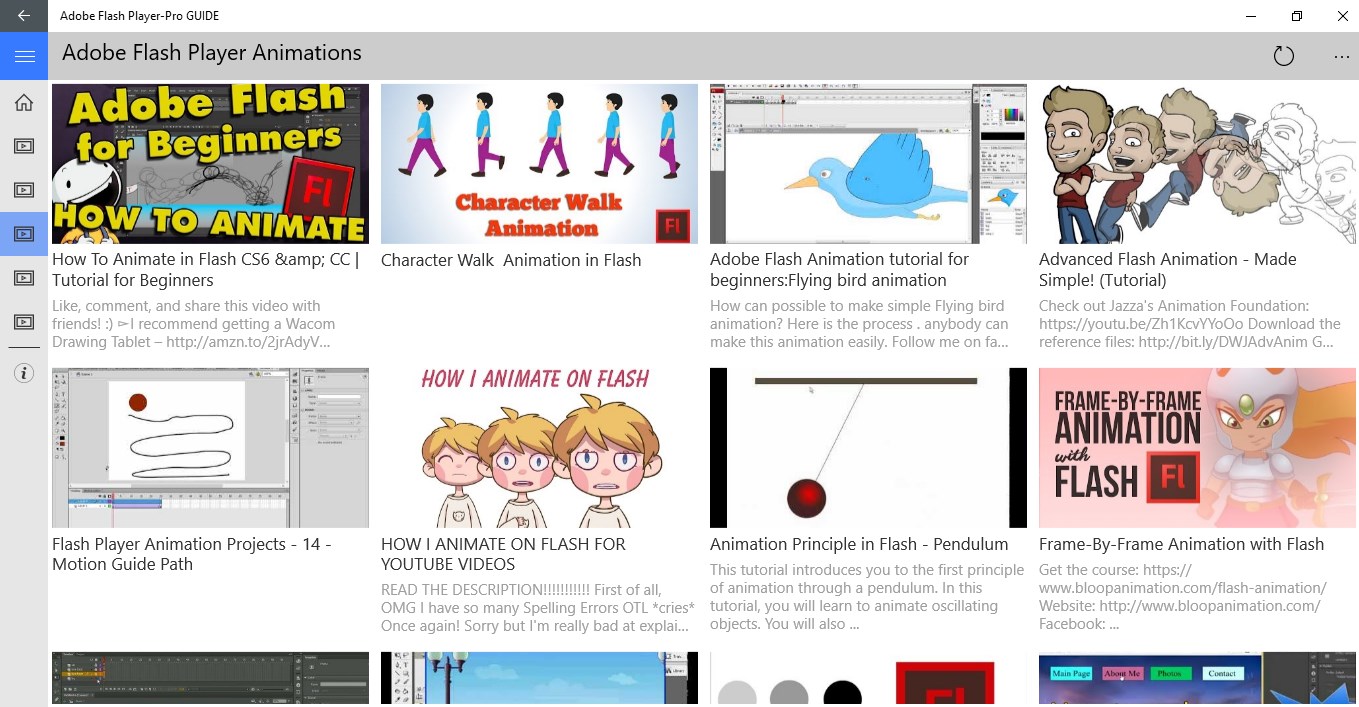This screenshot has width=1359, height=707.
Task: Click description 'Check out Jazza's Animation Foundation'
Action: tap(1189, 324)
